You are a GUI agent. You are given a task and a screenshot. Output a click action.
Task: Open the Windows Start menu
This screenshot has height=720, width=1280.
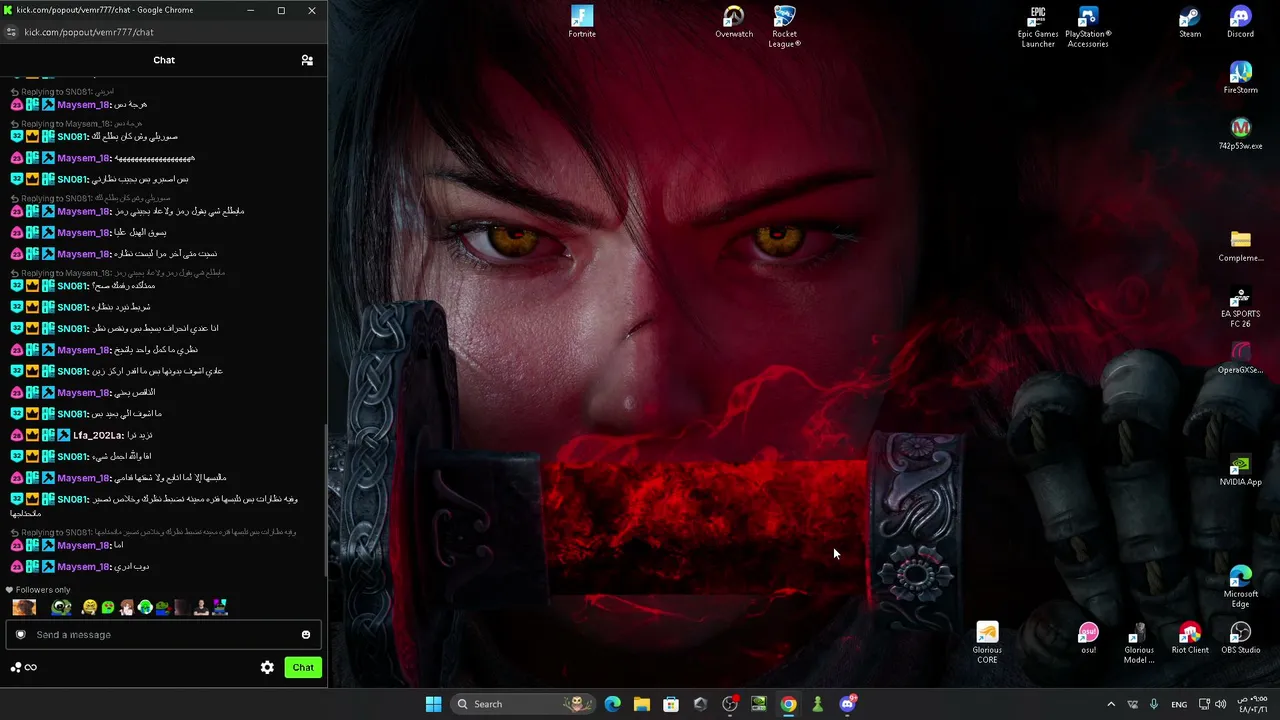pos(433,704)
